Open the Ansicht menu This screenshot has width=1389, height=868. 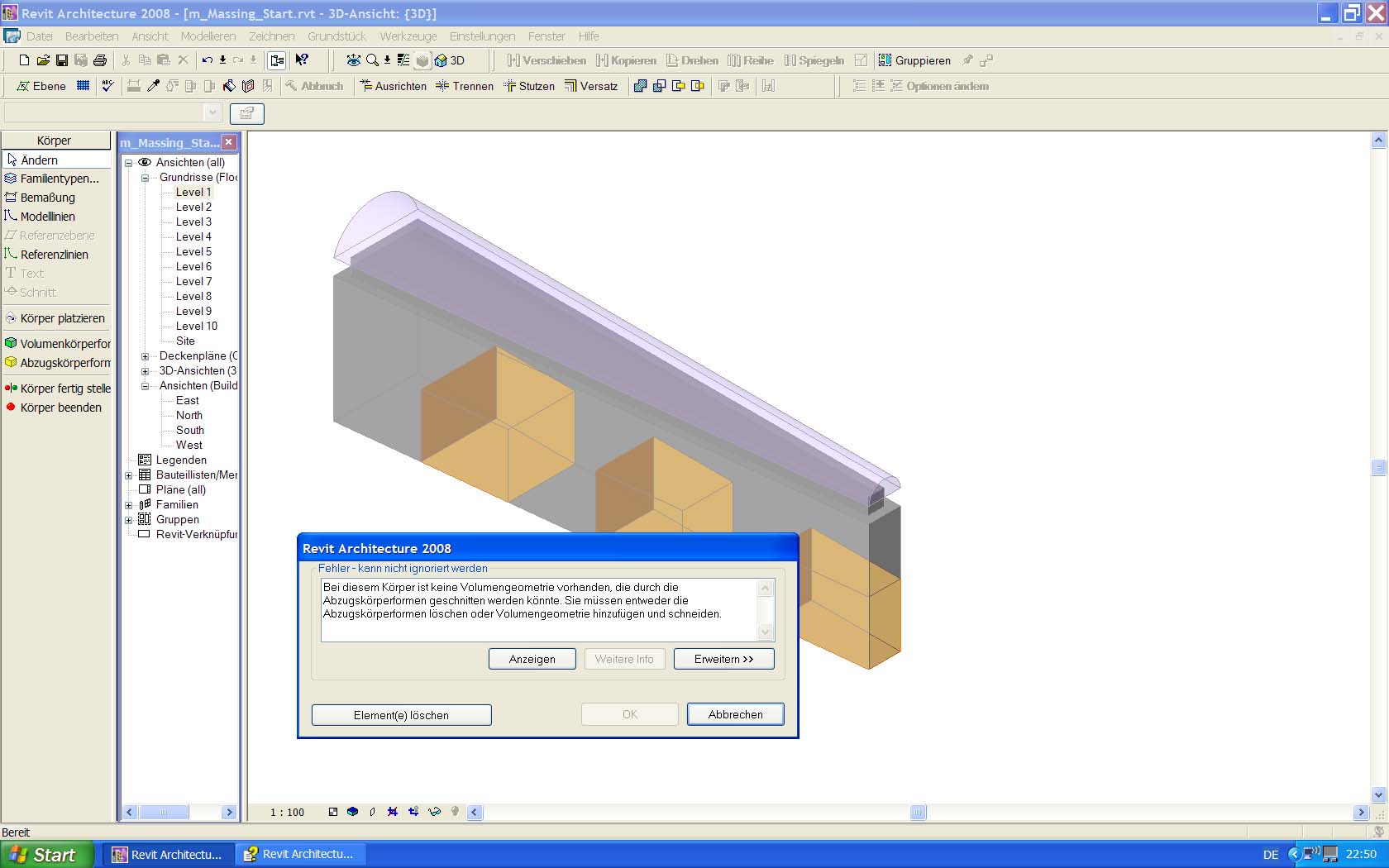150,36
